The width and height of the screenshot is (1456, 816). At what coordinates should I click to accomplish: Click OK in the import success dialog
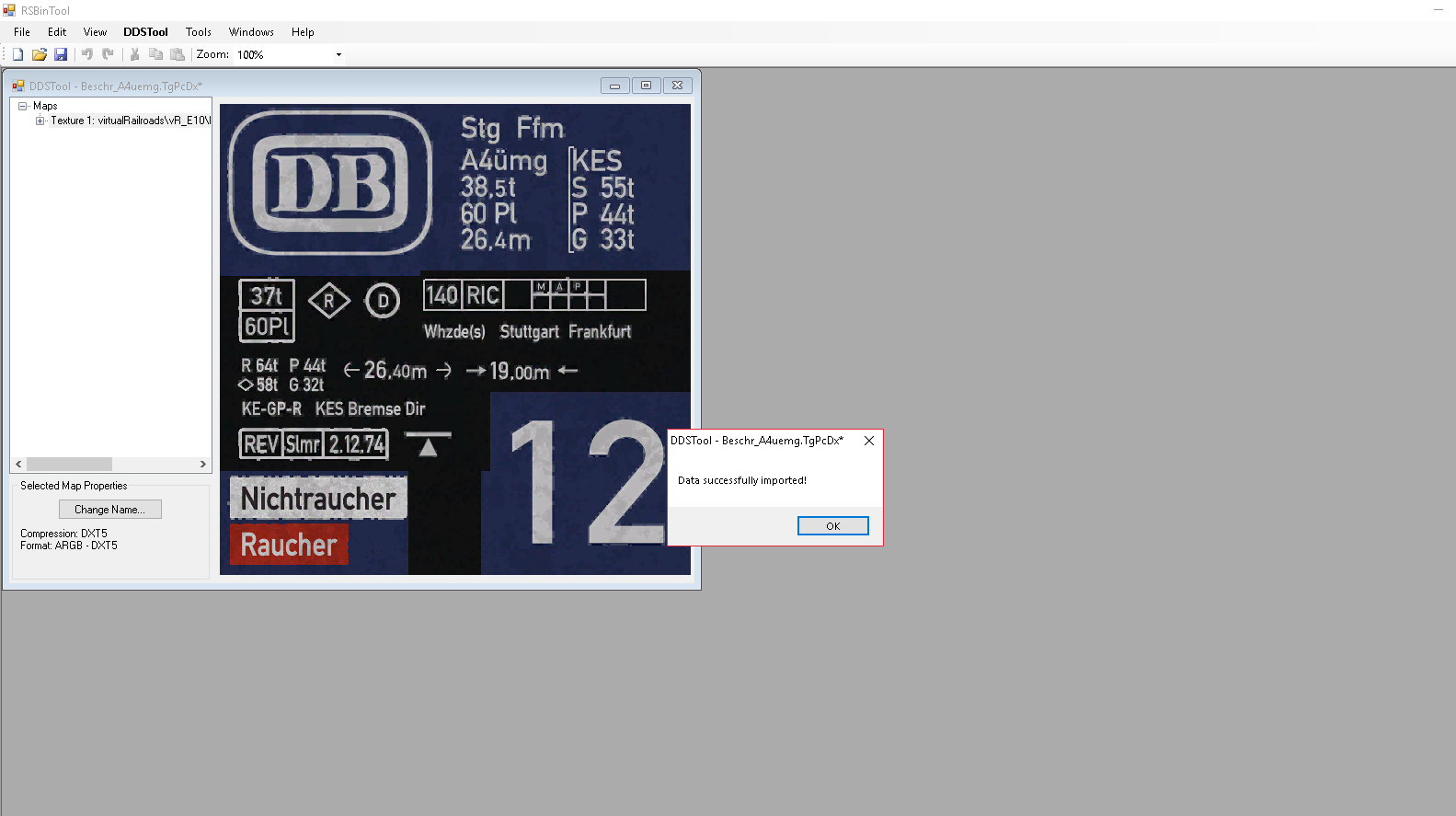[x=833, y=526]
